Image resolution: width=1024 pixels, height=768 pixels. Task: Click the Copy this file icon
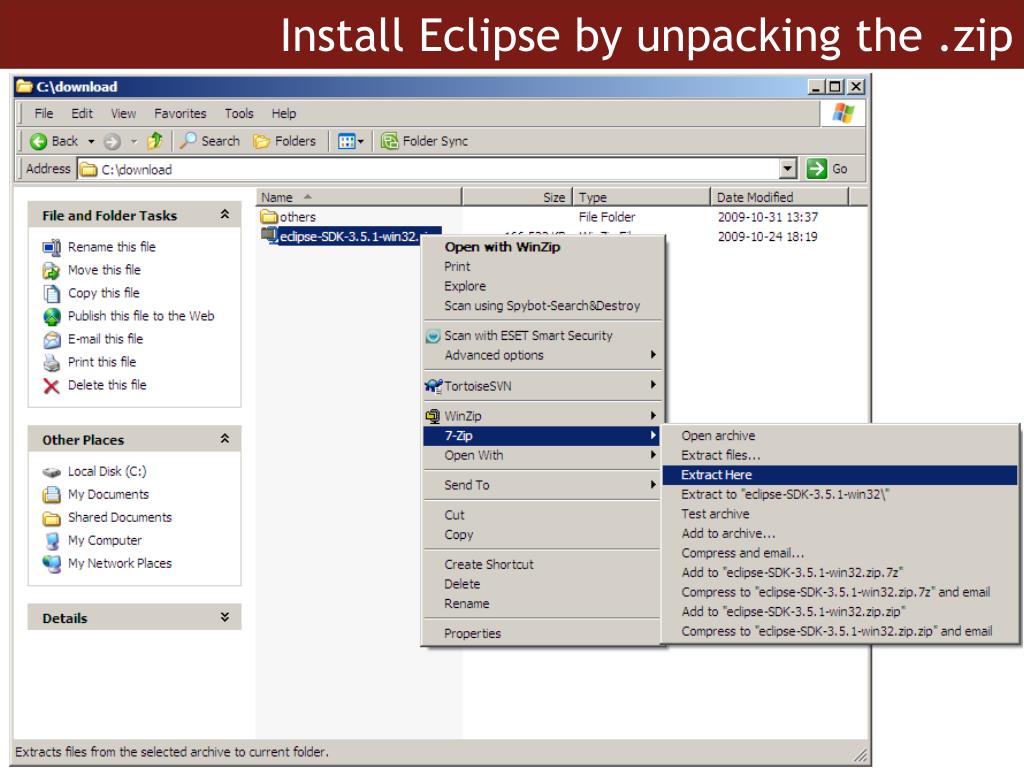click(52, 293)
